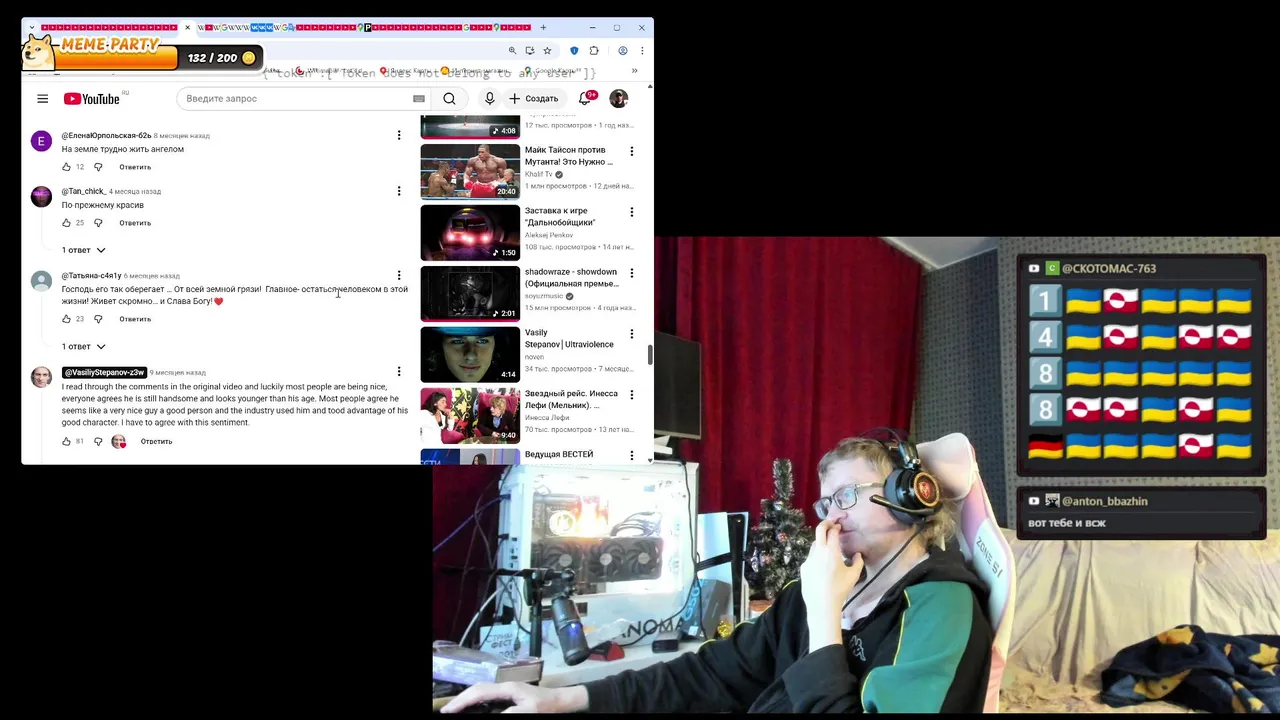The width and height of the screenshot is (1280, 720).
Task: Reply to @Татьяна-с4я1у with Ответить
Action: pyautogui.click(x=135, y=319)
